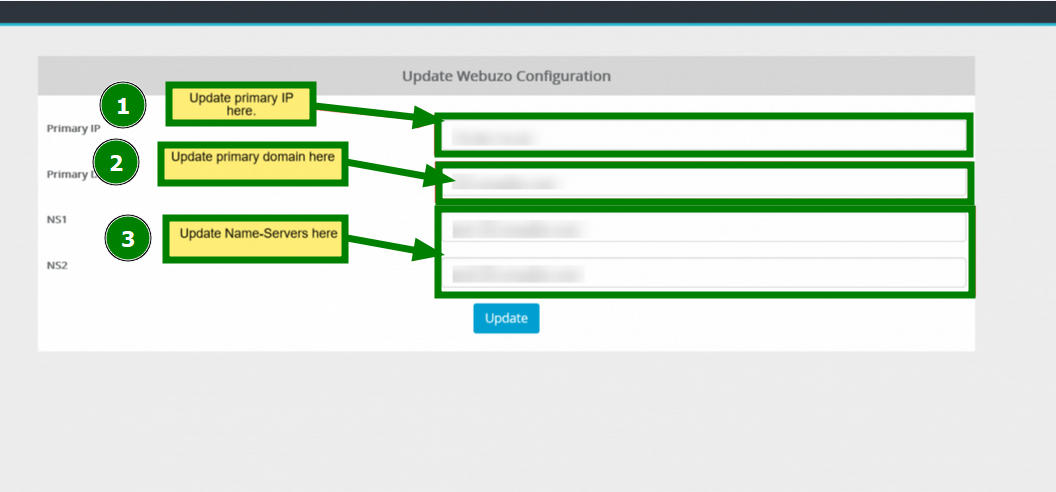Image resolution: width=1056 pixels, height=492 pixels.
Task: Click the Primary IP input field
Action: [x=704, y=135]
